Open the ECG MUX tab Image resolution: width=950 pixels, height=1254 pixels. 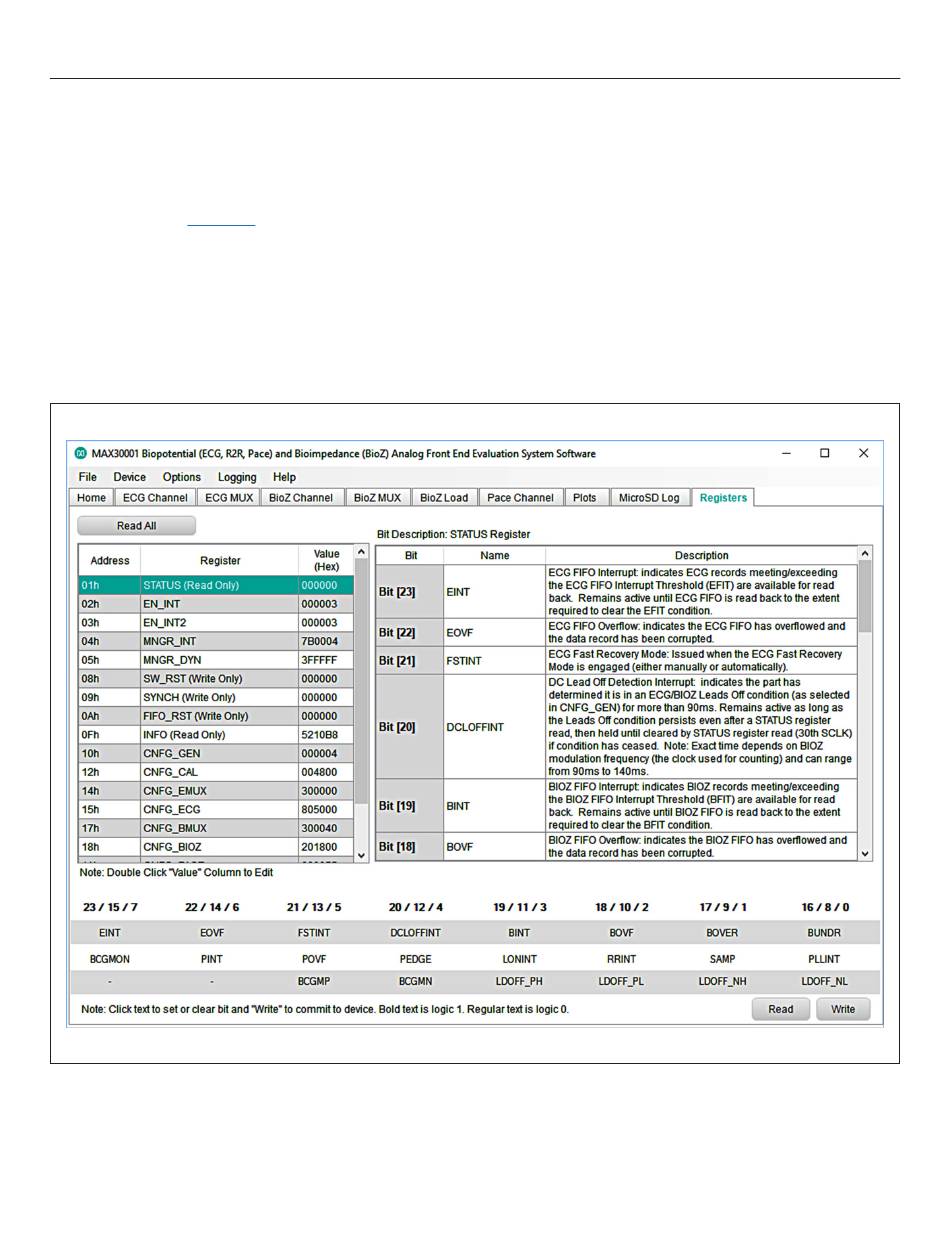tap(229, 497)
